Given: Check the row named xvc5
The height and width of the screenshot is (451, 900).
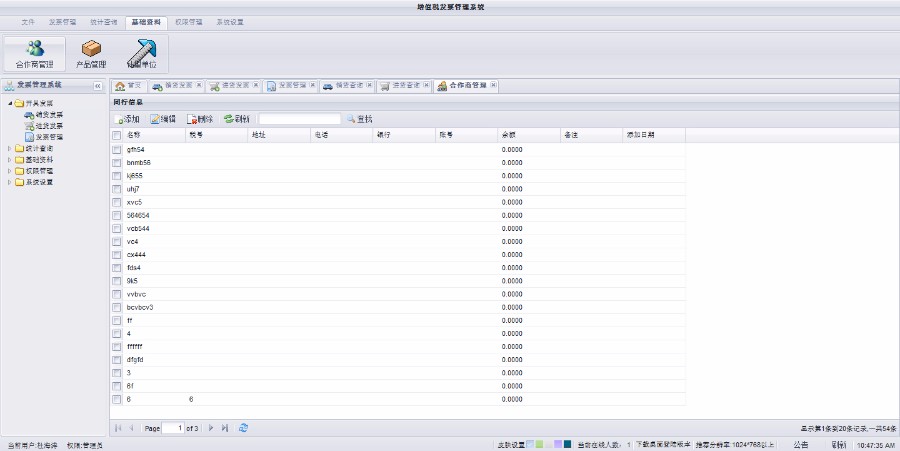Looking at the screenshot, I should (117, 203).
